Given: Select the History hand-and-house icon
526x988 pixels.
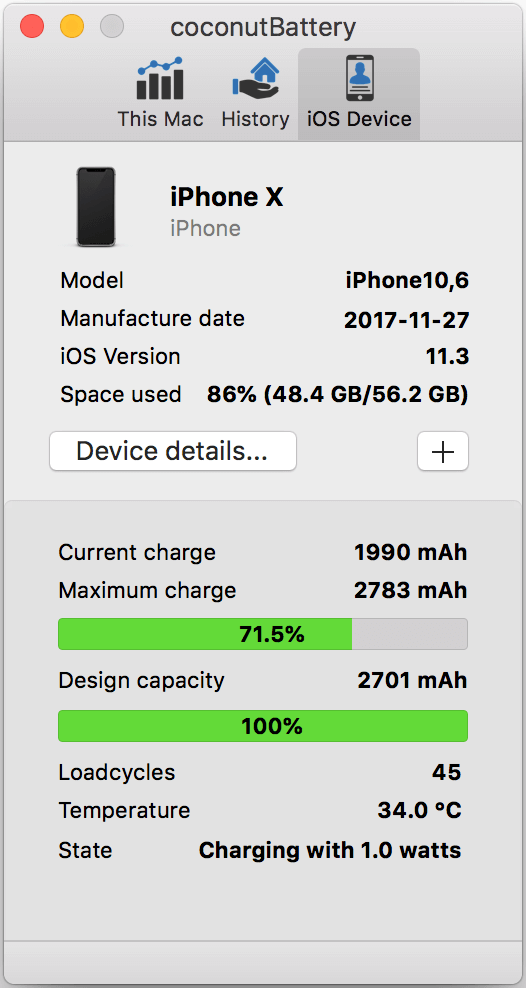Looking at the screenshot, I should point(255,79).
